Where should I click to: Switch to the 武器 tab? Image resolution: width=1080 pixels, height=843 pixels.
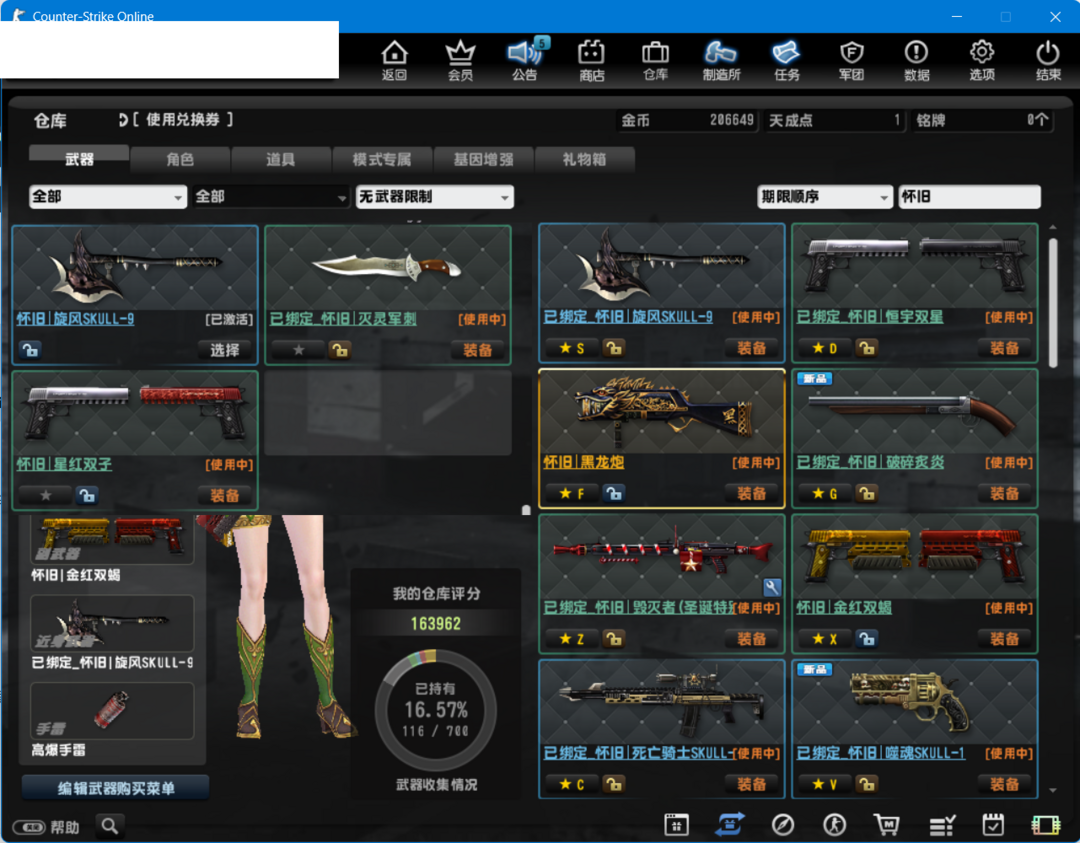click(x=79, y=159)
